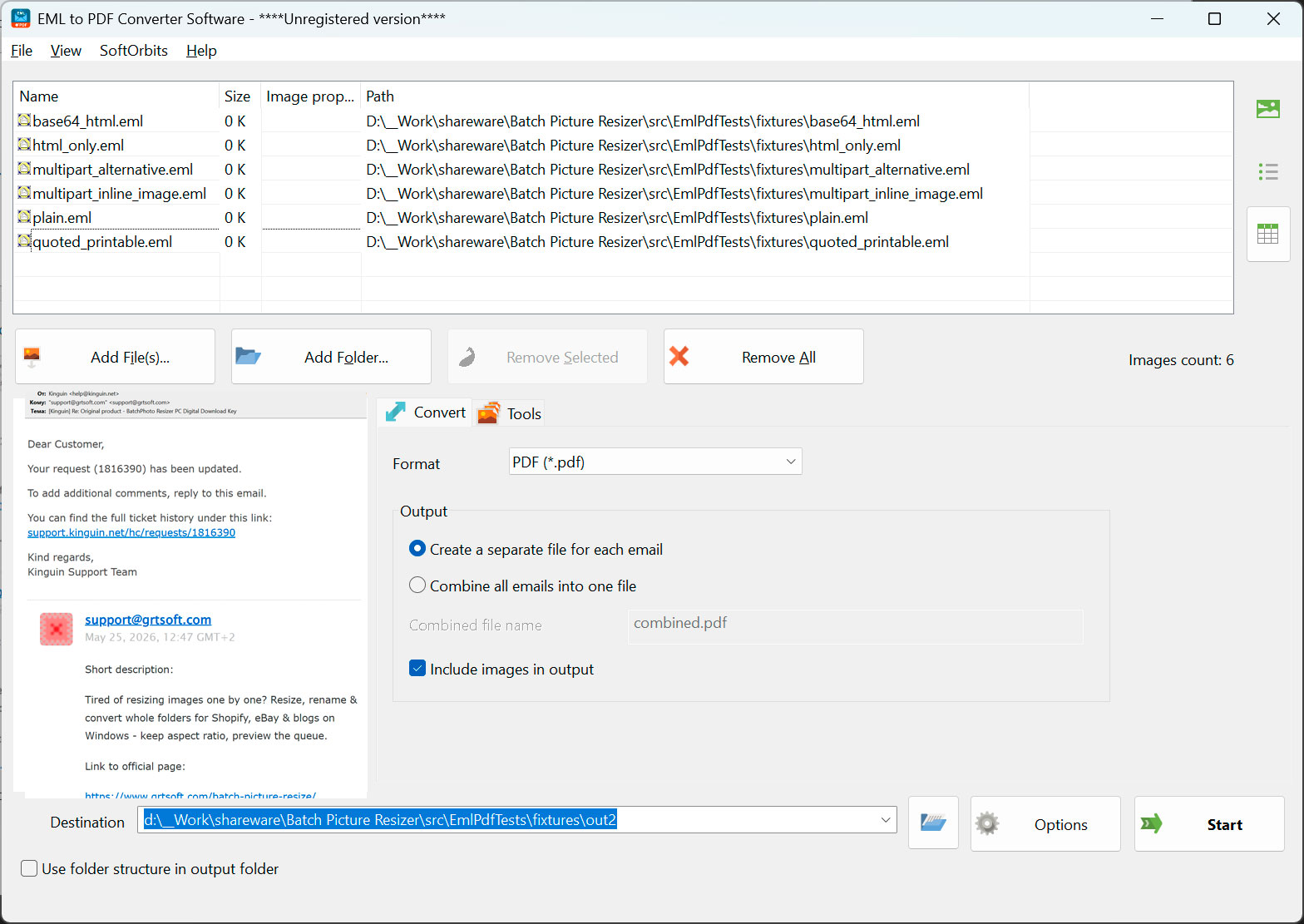Viewport: 1304px width, 924px height.
Task: Open the support.kinguin.net request link
Action: 131,532
